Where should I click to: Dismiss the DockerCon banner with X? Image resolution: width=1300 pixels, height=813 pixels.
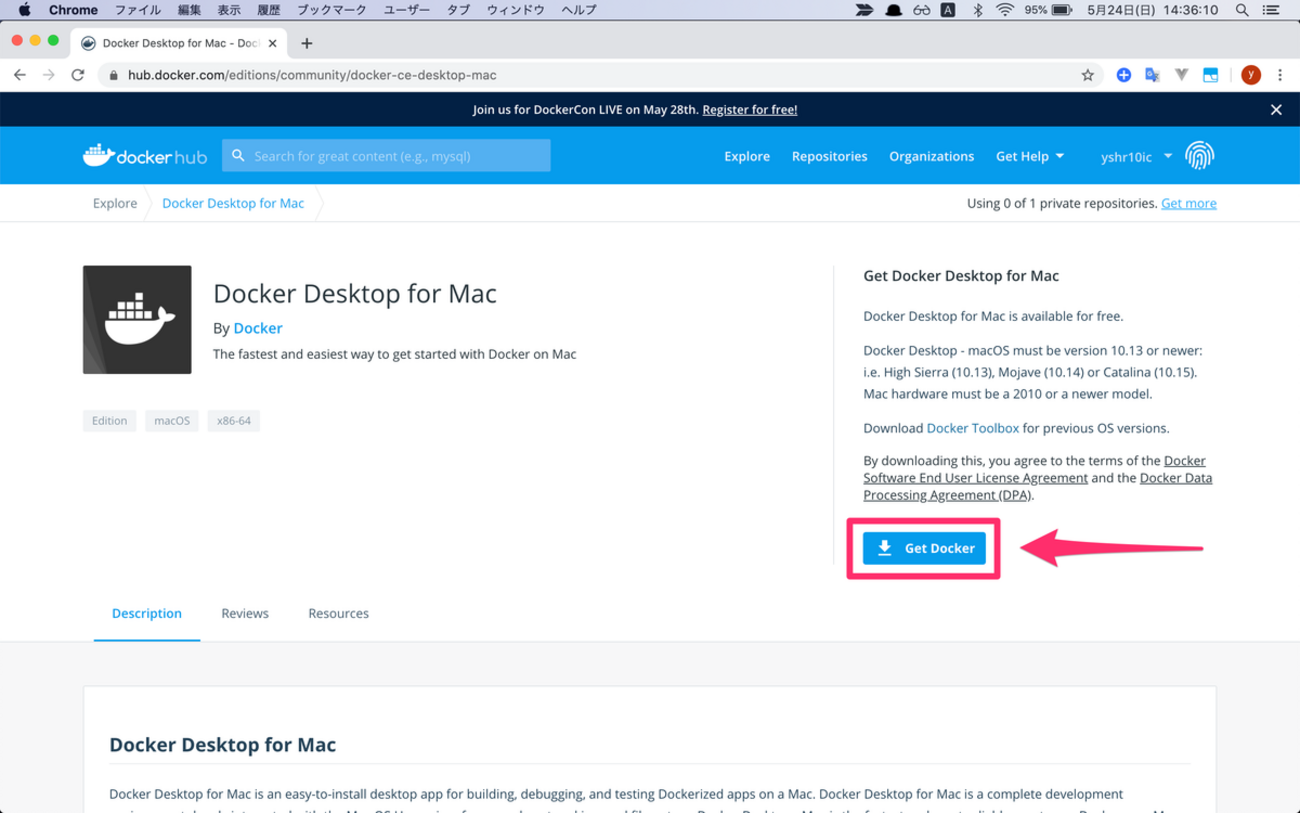click(1276, 110)
